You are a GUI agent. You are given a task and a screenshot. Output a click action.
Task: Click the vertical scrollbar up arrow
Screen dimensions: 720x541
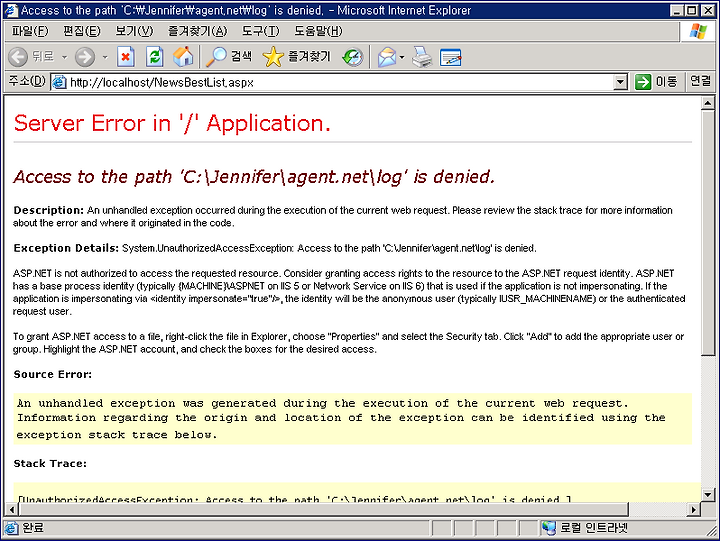click(x=708, y=103)
